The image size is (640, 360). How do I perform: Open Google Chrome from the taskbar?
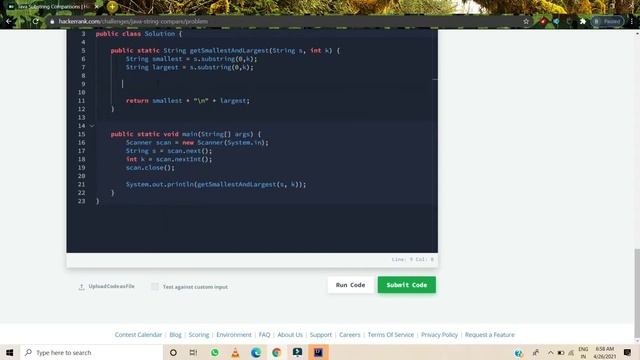(x=277, y=352)
